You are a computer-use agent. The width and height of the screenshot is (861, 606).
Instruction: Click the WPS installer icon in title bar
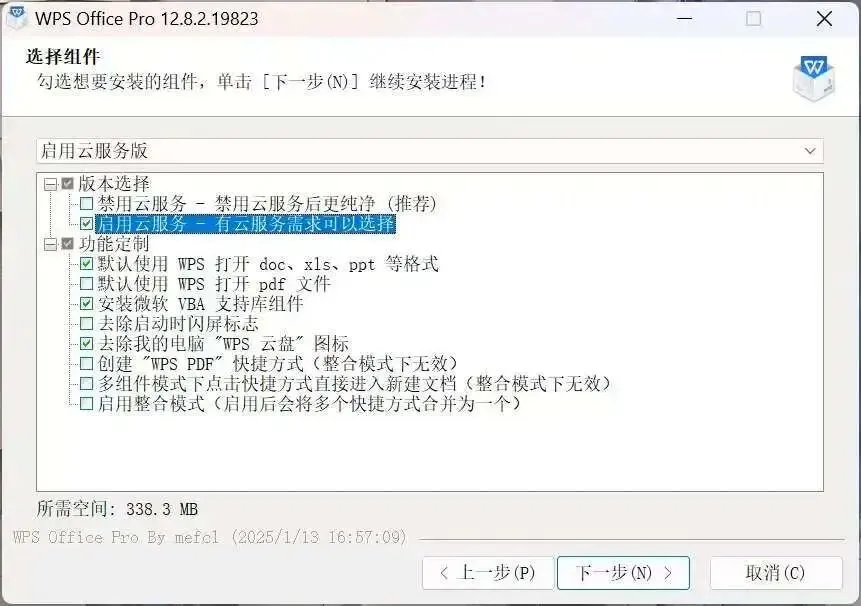[x=16, y=17]
